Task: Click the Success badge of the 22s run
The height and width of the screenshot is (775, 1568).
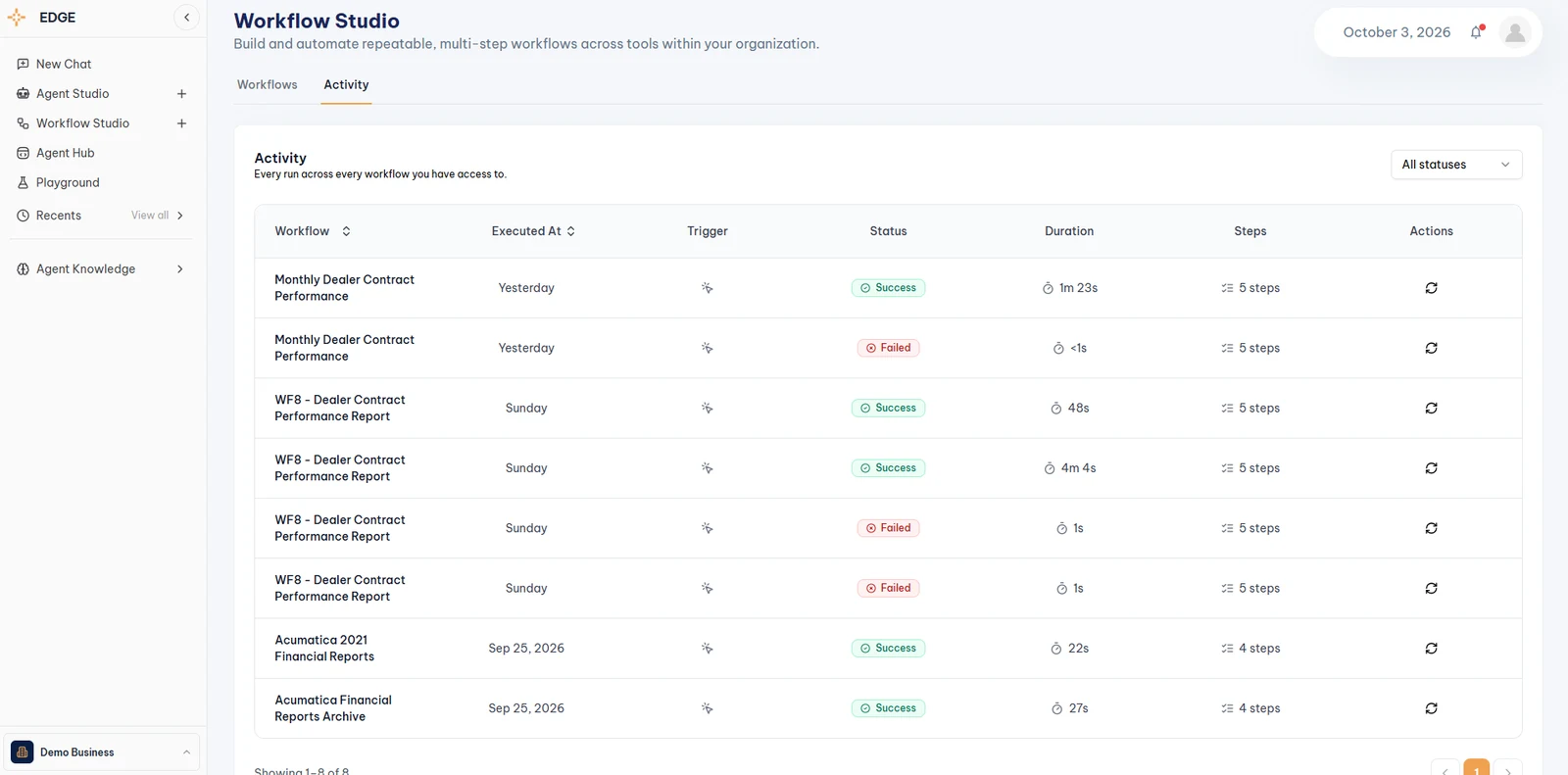Action: tap(888, 649)
